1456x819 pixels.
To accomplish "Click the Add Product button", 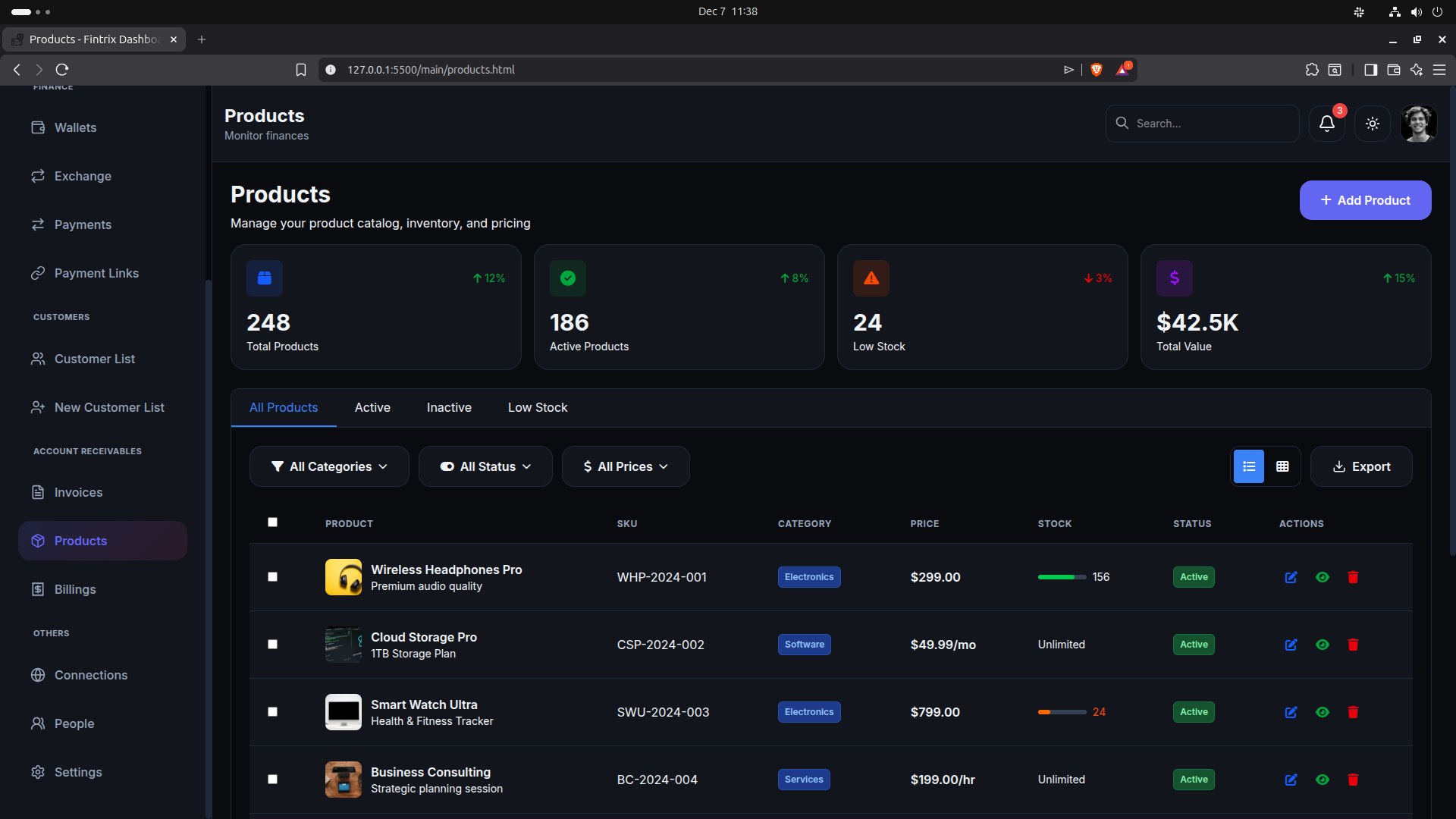I will coord(1365,200).
